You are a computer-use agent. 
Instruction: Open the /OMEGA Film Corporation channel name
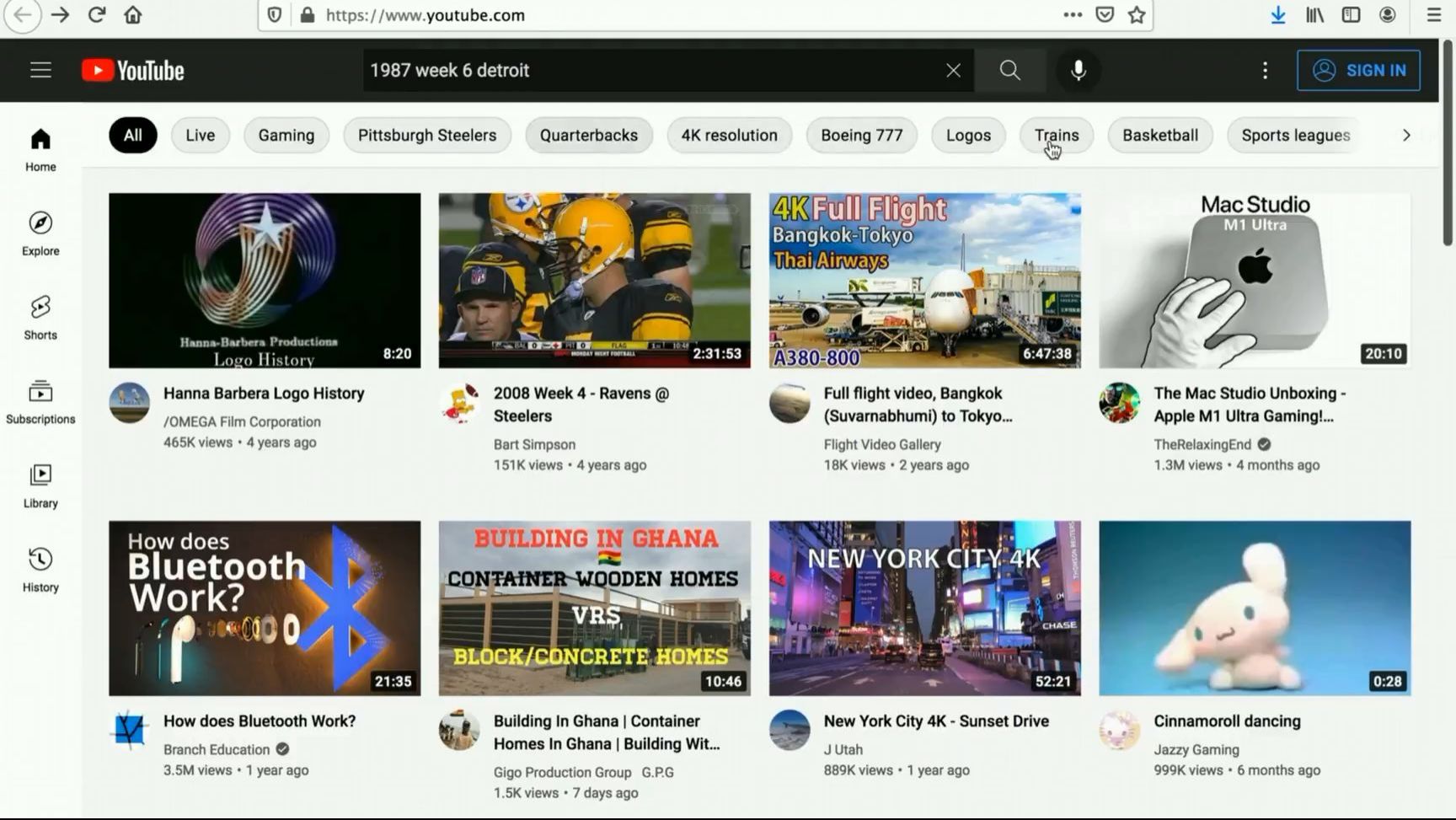point(242,421)
